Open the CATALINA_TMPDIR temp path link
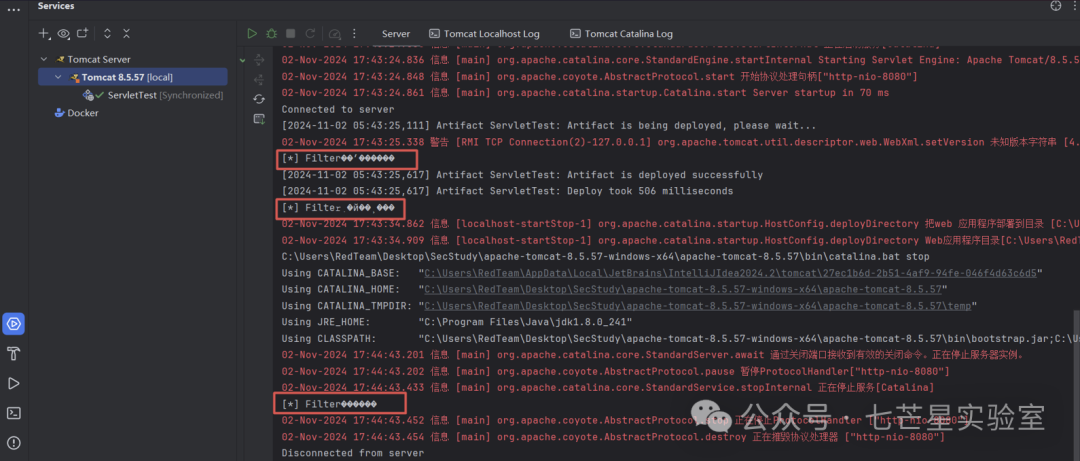The height and width of the screenshot is (461, 1080). 697,306
